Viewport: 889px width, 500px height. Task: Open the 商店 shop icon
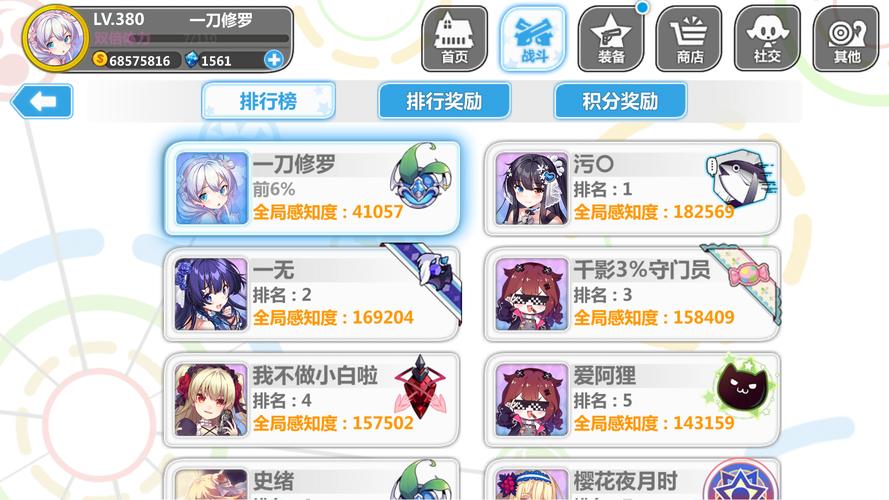point(689,39)
